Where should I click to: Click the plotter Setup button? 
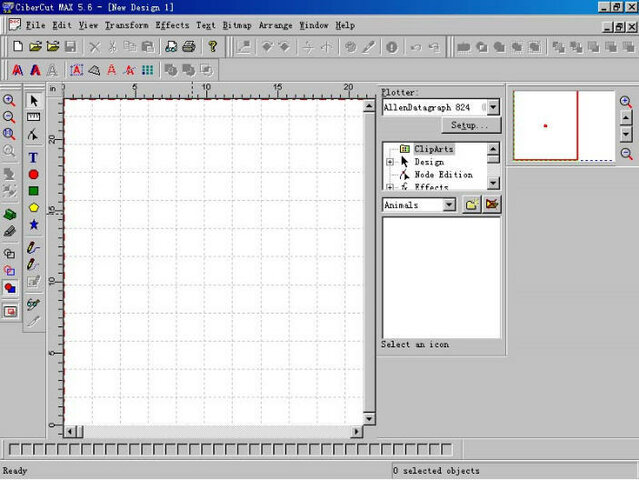(x=471, y=125)
